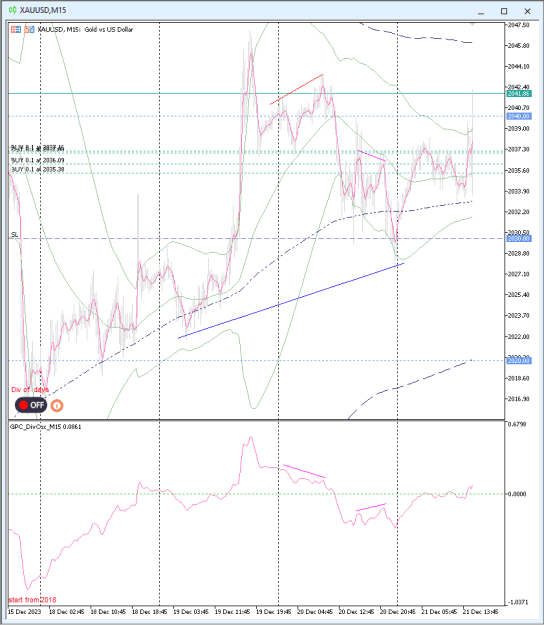
Task: Click the 2030.00 stop loss price tag
Action: [x=518, y=238]
